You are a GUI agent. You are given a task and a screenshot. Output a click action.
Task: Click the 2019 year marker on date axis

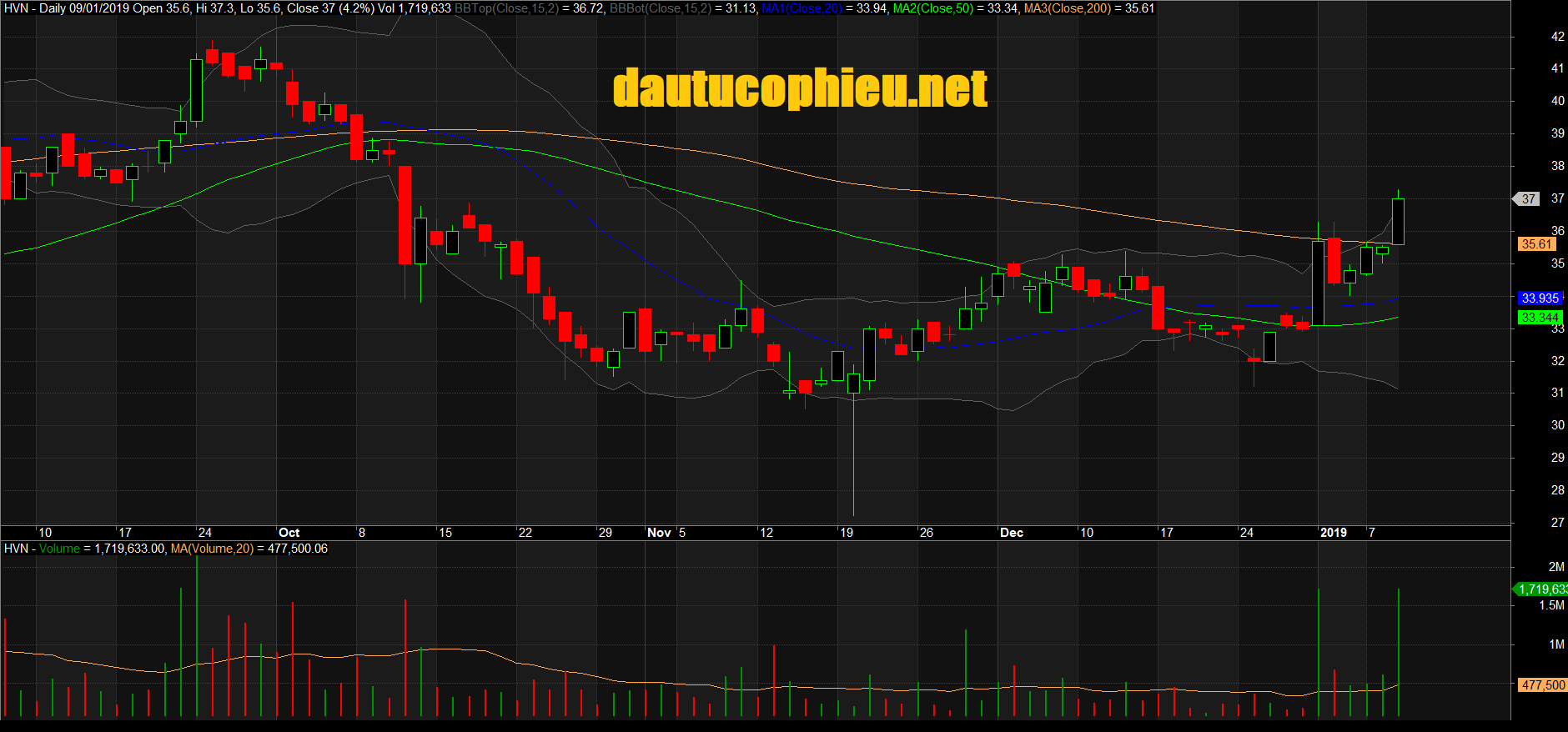(1333, 533)
